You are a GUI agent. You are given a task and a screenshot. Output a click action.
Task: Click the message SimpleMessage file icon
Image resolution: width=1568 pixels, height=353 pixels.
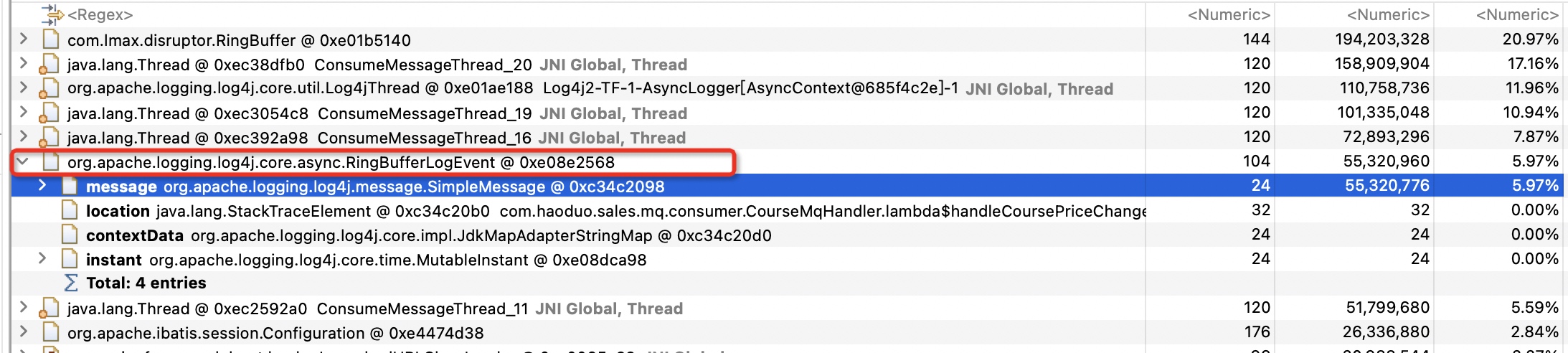click(70, 187)
